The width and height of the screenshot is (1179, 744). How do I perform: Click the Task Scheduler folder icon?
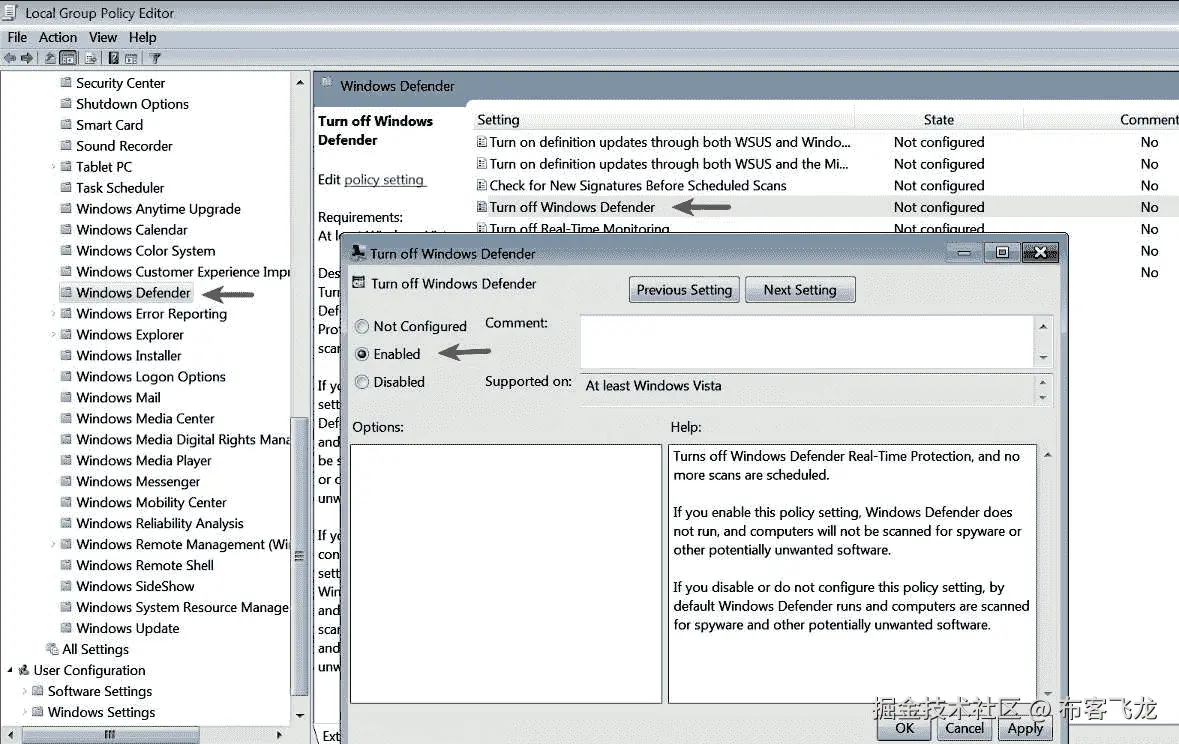66,187
